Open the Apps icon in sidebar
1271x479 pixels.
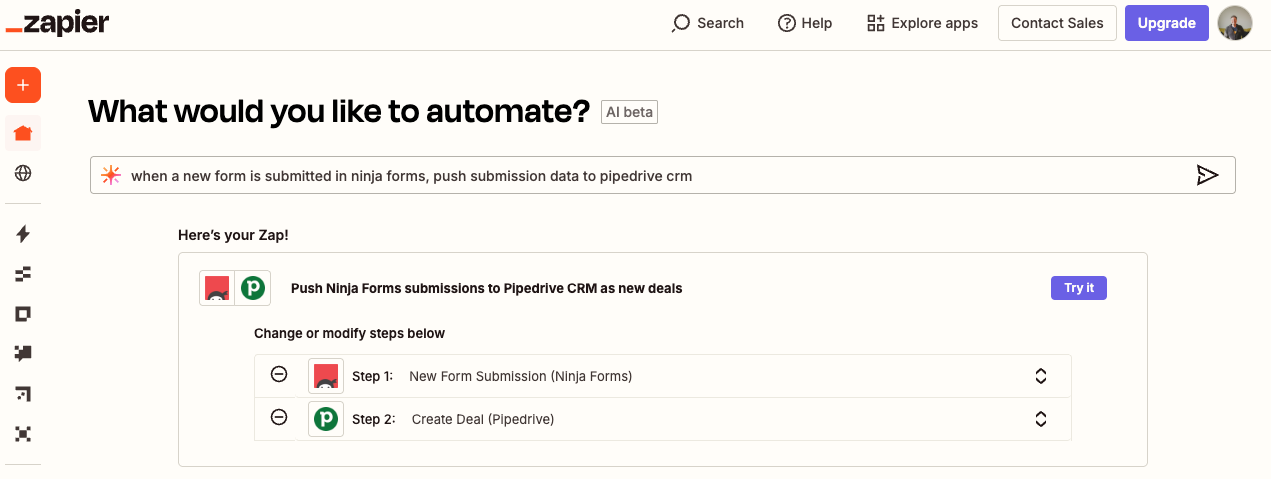(23, 434)
